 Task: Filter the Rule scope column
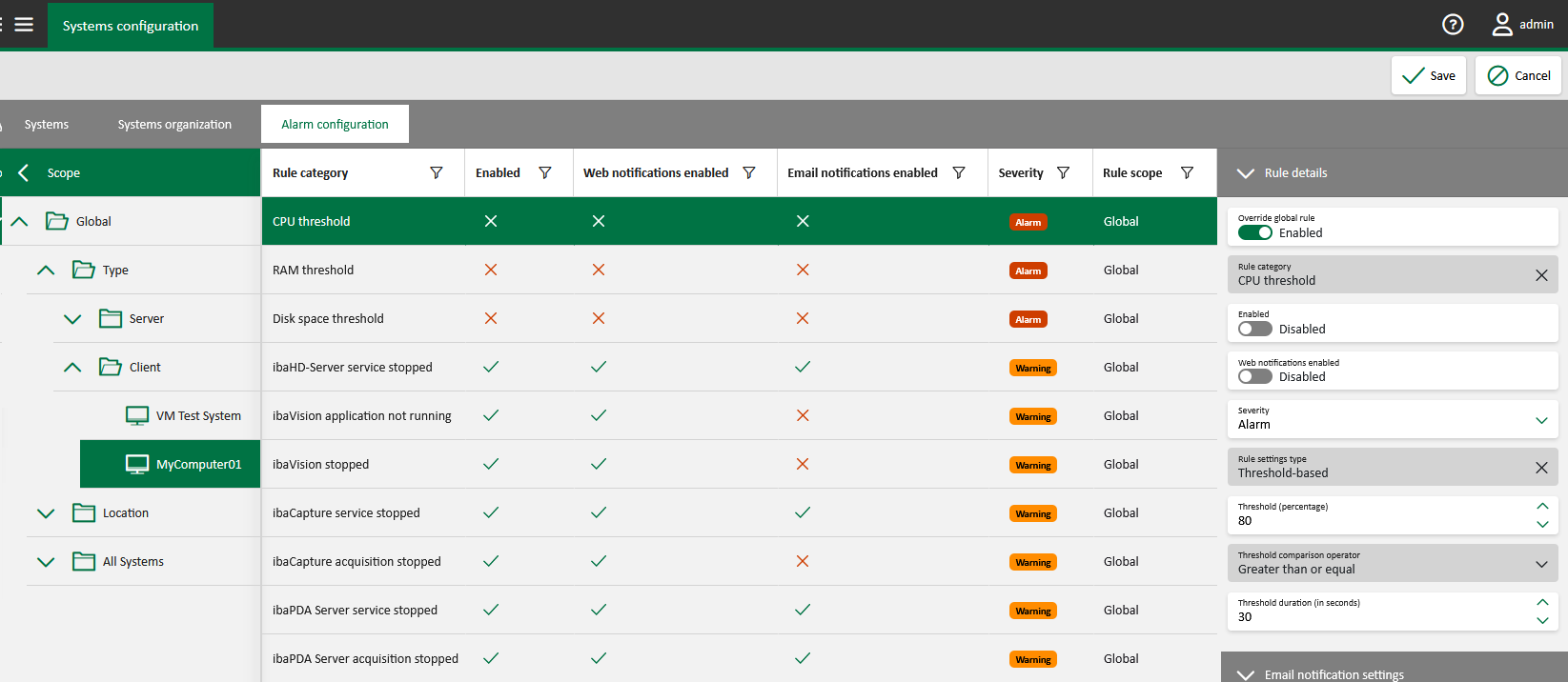pos(1188,172)
